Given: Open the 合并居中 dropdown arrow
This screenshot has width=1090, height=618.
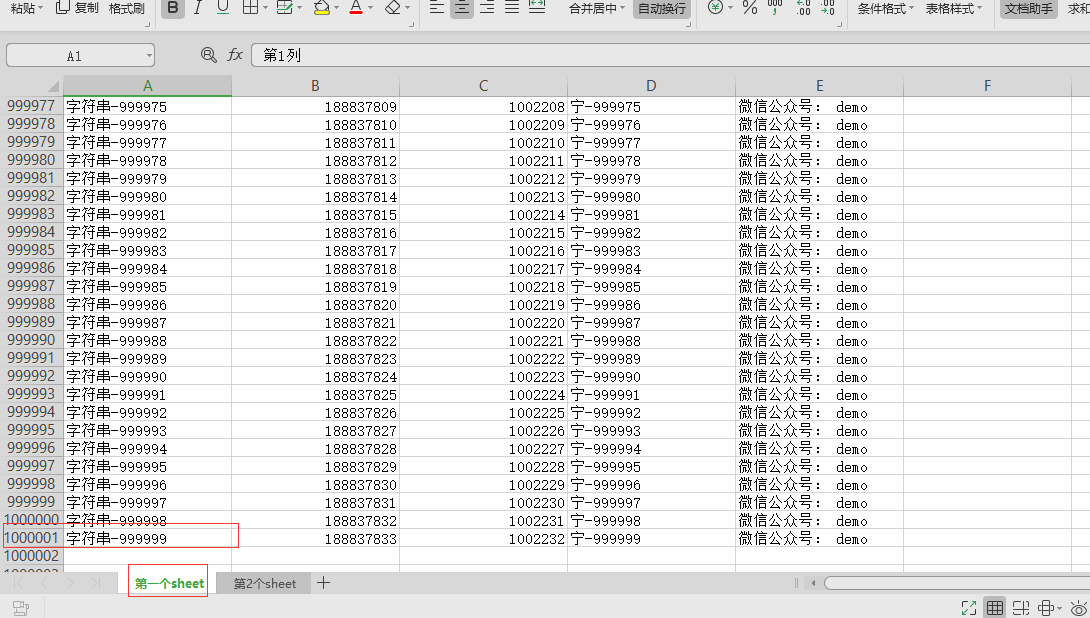Looking at the screenshot, I should [x=623, y=8].
